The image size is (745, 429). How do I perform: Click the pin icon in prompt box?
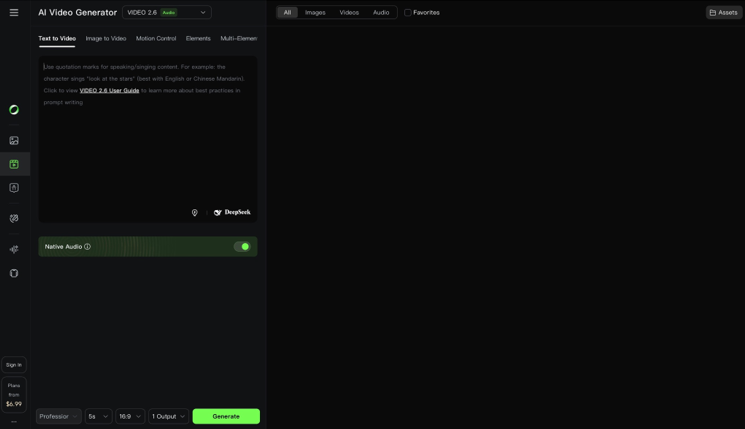[194, 213]
